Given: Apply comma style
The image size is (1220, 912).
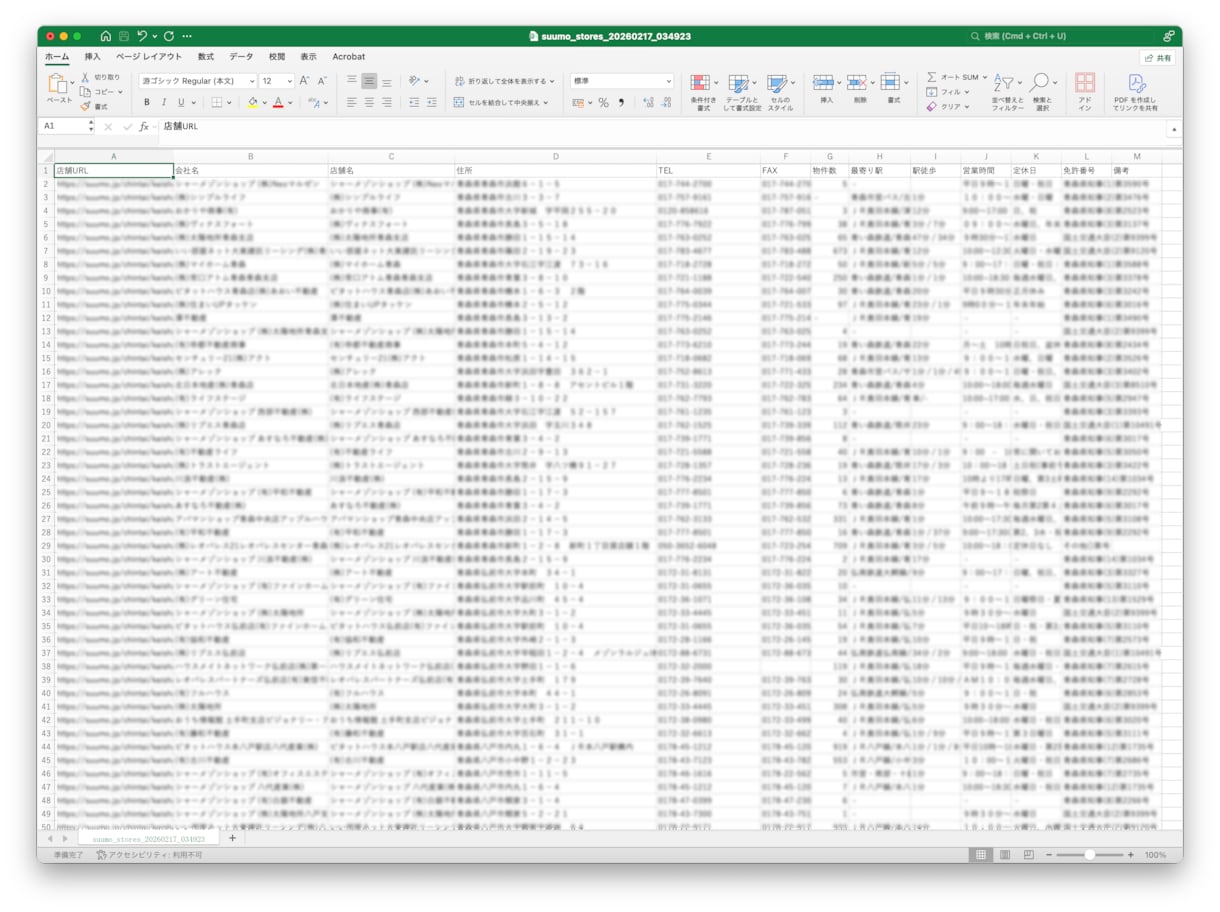Looking at the screenshot, I should click(621, 103).
